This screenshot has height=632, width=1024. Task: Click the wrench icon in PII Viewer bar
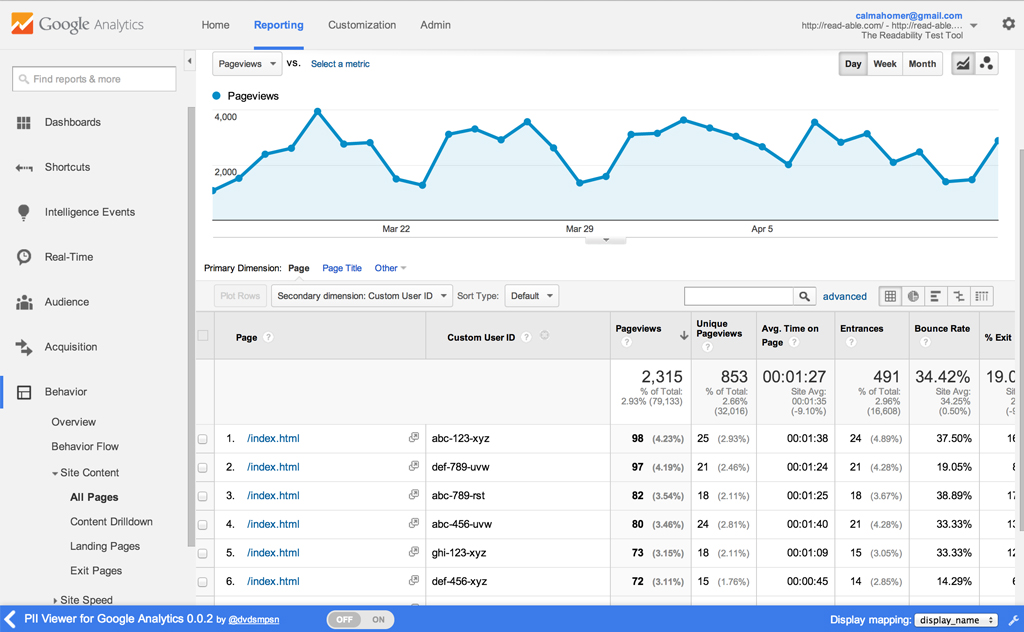click(x=1014, y=620)
